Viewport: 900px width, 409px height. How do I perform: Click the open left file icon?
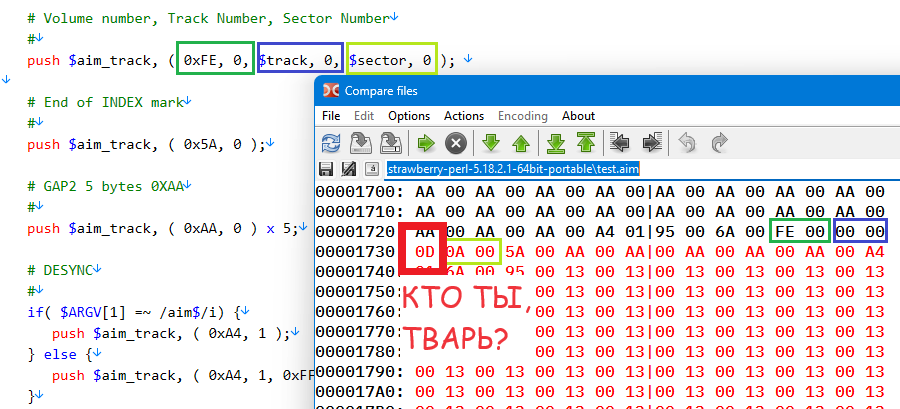tap(361, 142)
